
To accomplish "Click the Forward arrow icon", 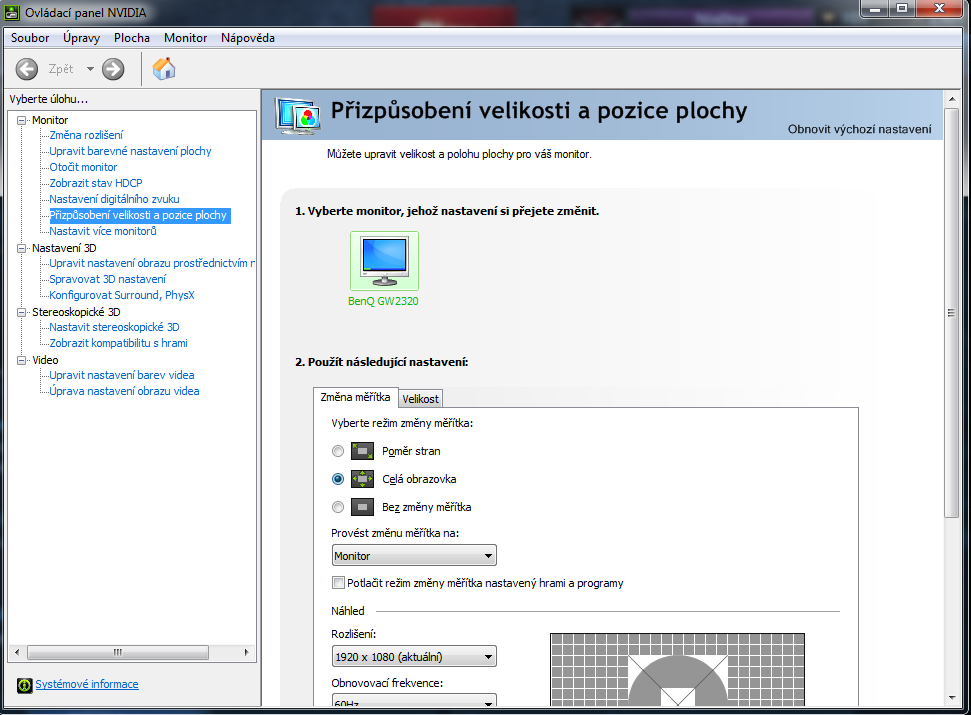I will [113, 69].
